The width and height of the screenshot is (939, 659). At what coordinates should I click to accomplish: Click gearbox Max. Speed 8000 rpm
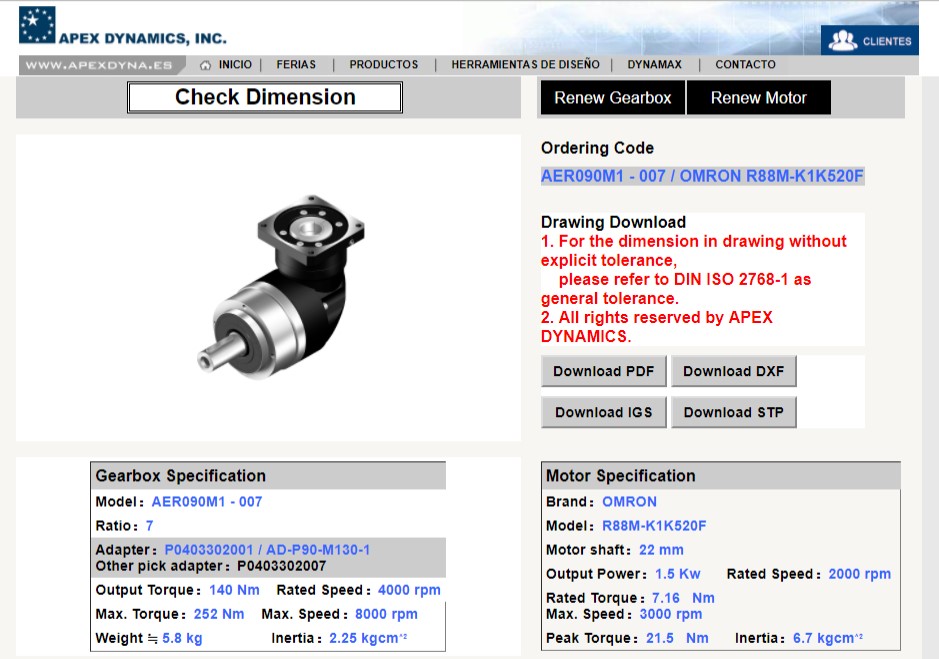pyautogui.click(x=386, y=614)
